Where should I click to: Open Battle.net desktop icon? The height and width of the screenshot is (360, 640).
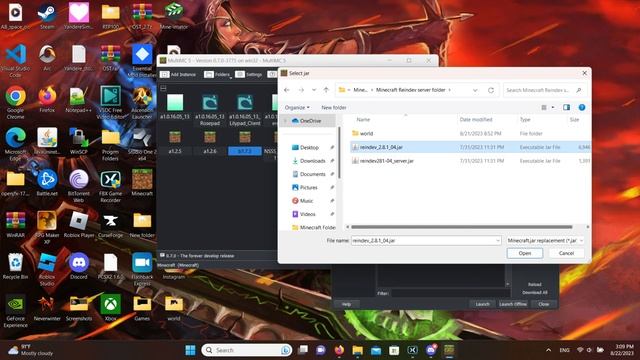[47, 183]
